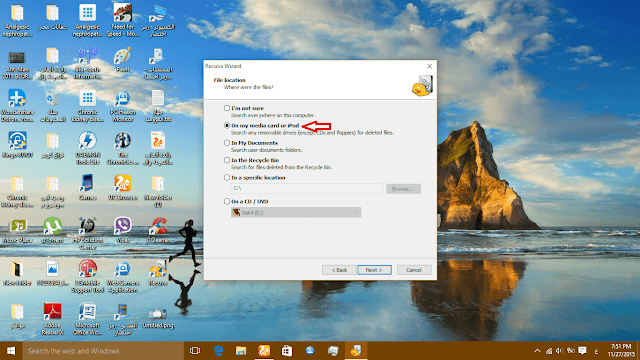Open the uTorrent desktop shortcut
Screen dimensions: 640x360
[x=52, y=230]
